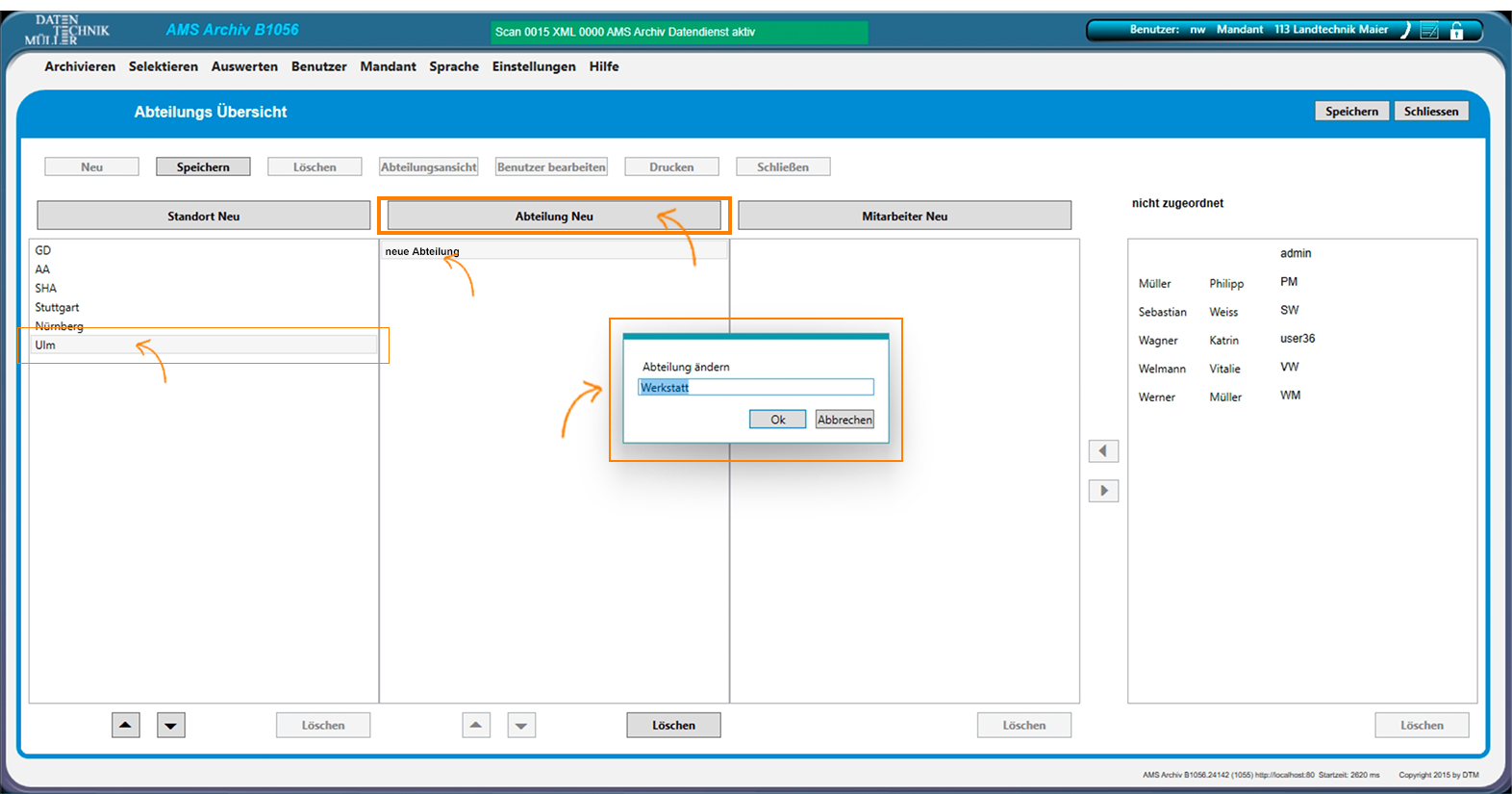Click the telephone handset icon in header
Viewport: 1512px width, 794px height.
pyautogui.click(x=1405, y=31)
